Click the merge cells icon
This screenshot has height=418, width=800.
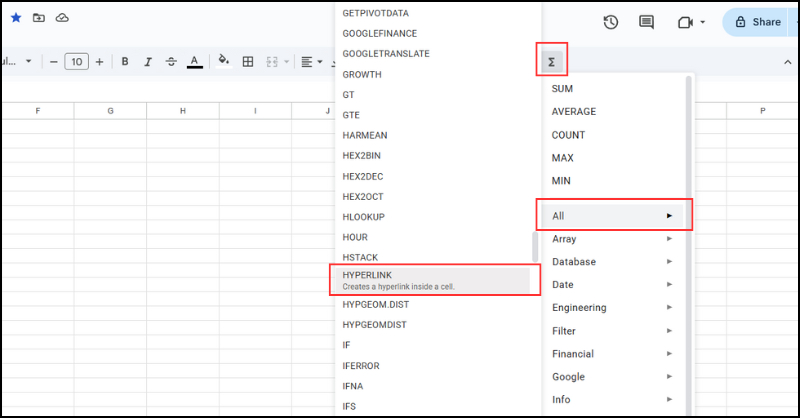tap(272, 62)
